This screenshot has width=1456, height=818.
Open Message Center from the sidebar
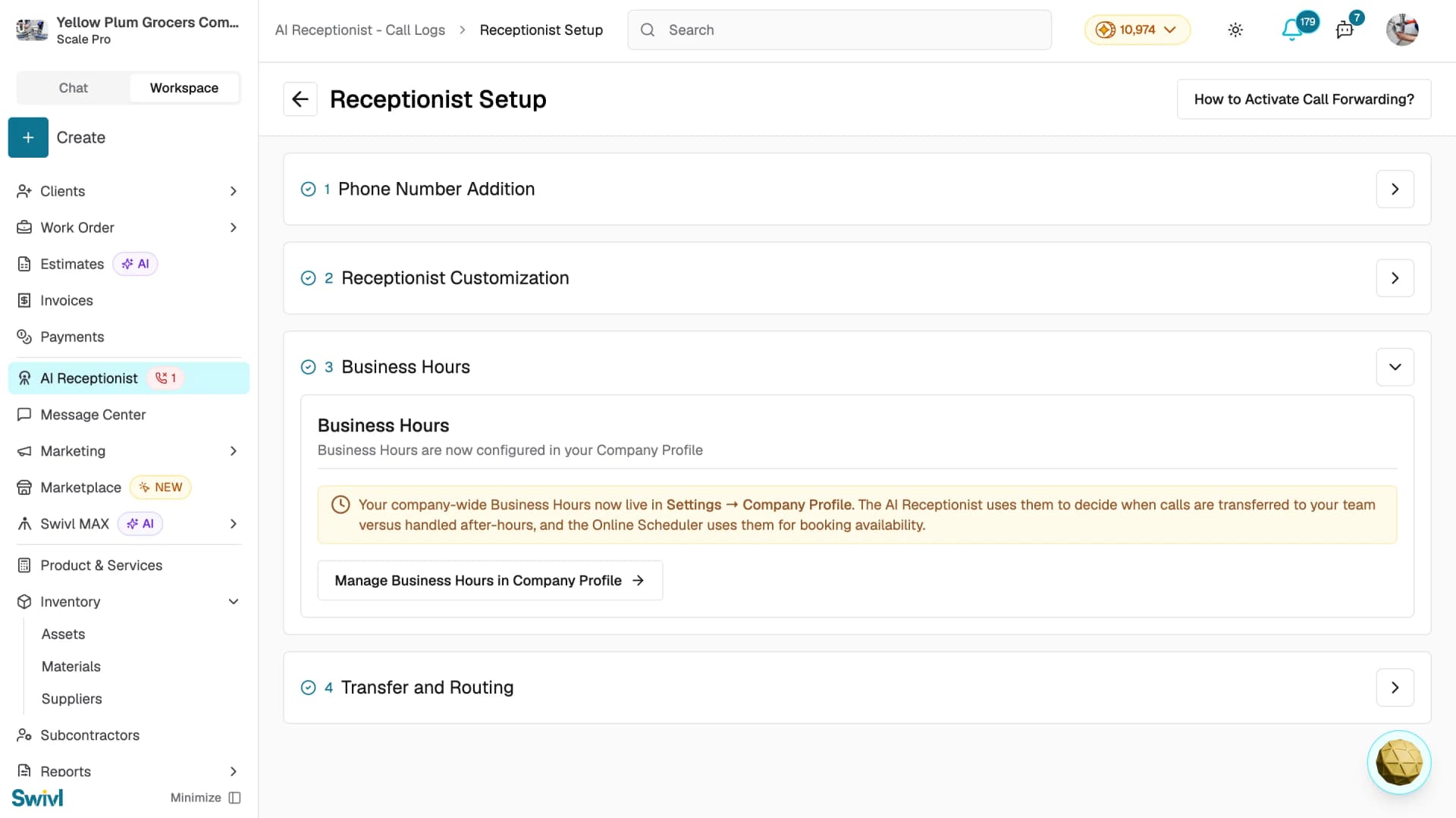point(129,415)
